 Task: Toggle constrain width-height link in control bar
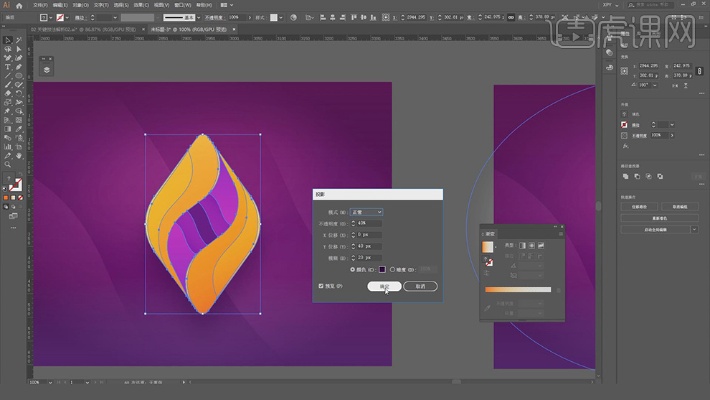(x=511, y=17)
